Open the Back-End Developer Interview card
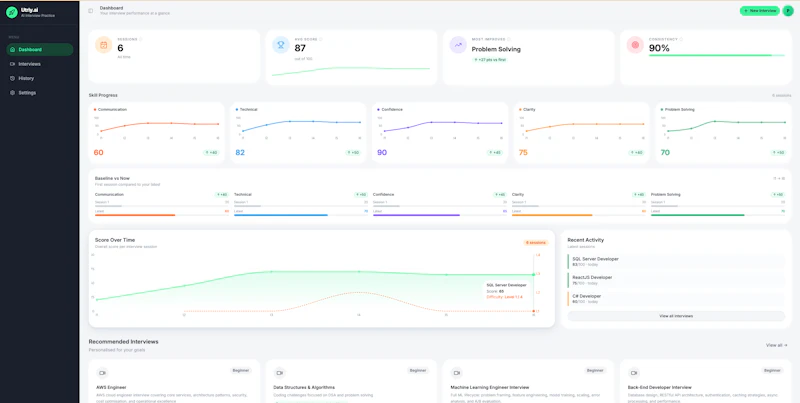Image resolution: width=800 pixels, height=403 pixels. 706,382
